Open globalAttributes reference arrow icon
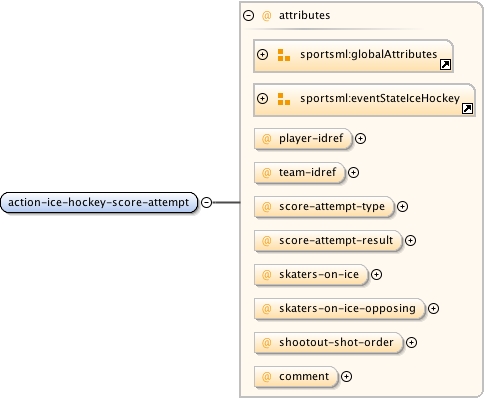501x399 pixels. coord(446,64)
